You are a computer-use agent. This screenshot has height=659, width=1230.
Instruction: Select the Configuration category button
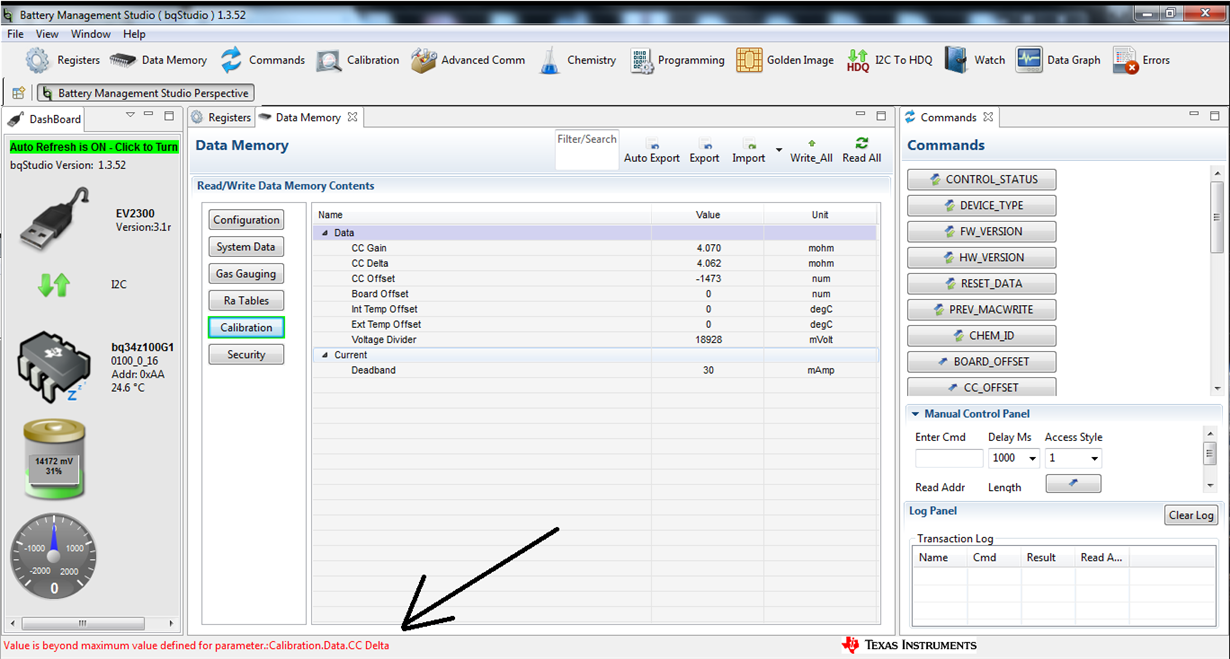pyautogui.click(x=246, y=220)
